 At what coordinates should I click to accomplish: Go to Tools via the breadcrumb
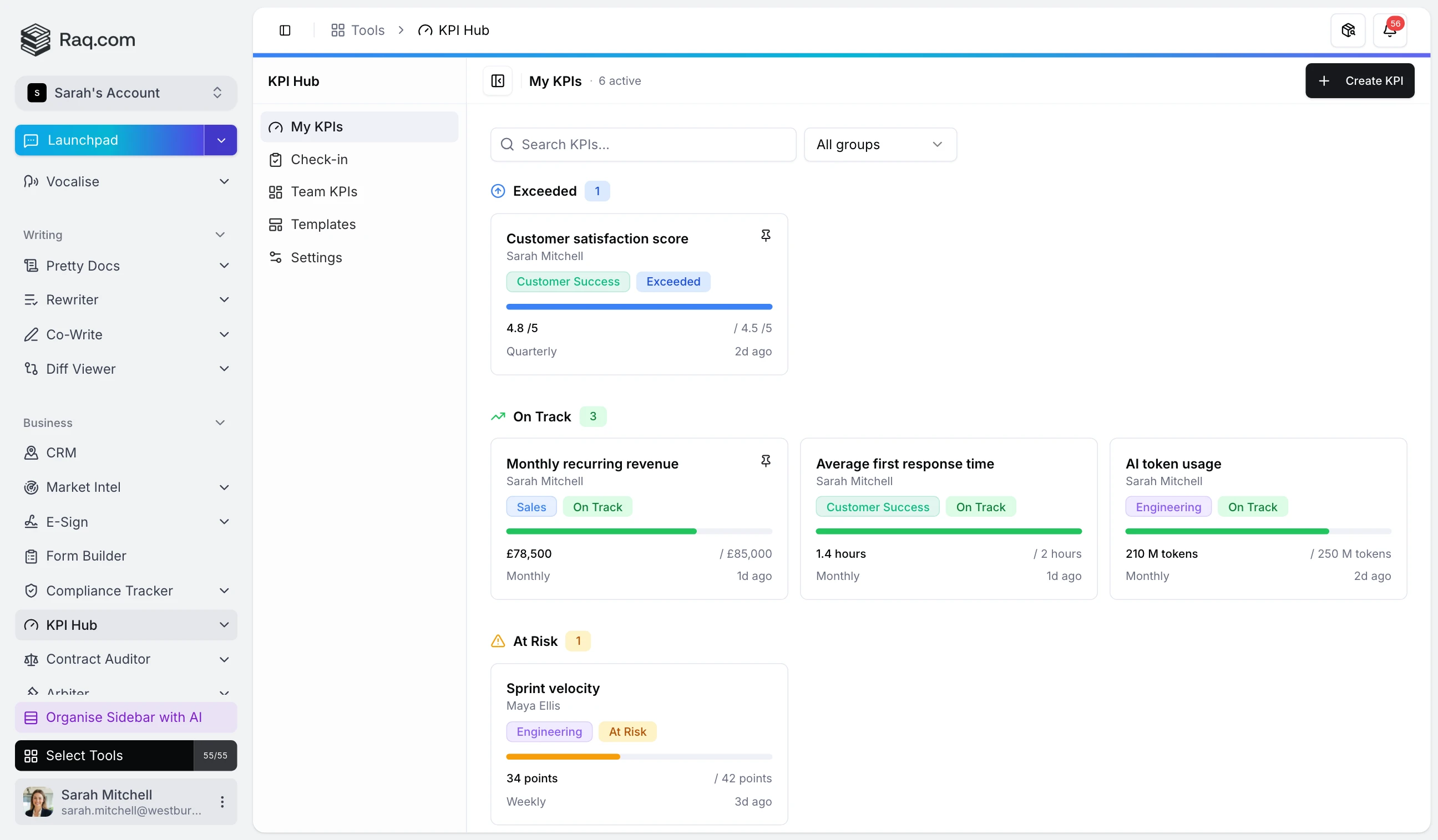click(367, 29)
